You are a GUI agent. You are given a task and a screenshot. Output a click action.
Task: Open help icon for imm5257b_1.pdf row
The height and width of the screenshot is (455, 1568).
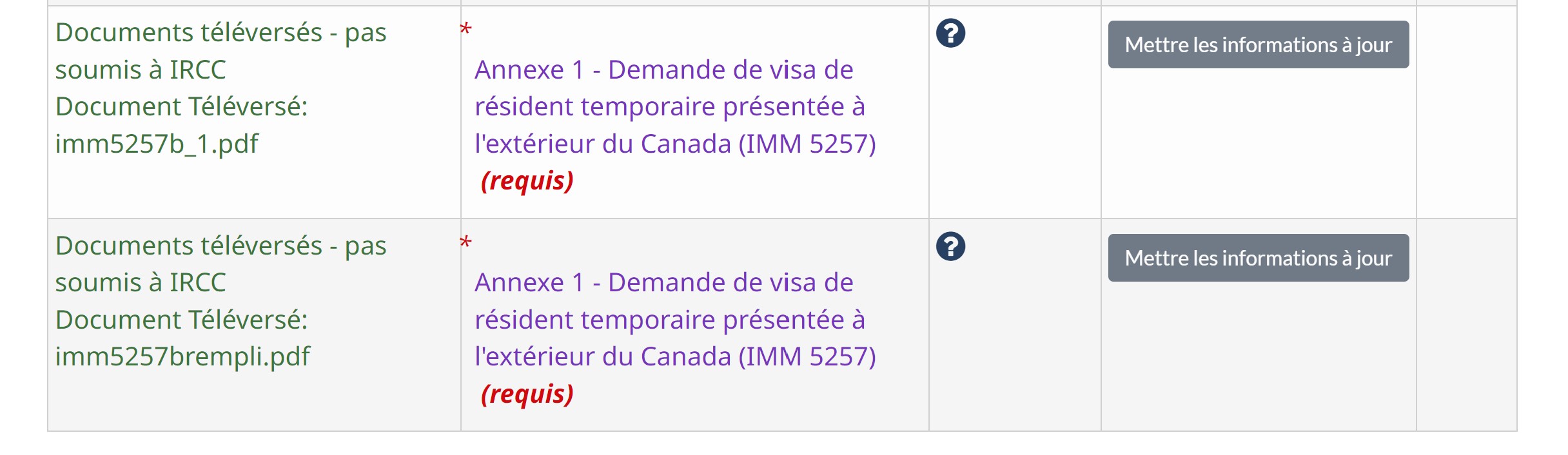tap(950, 33)
